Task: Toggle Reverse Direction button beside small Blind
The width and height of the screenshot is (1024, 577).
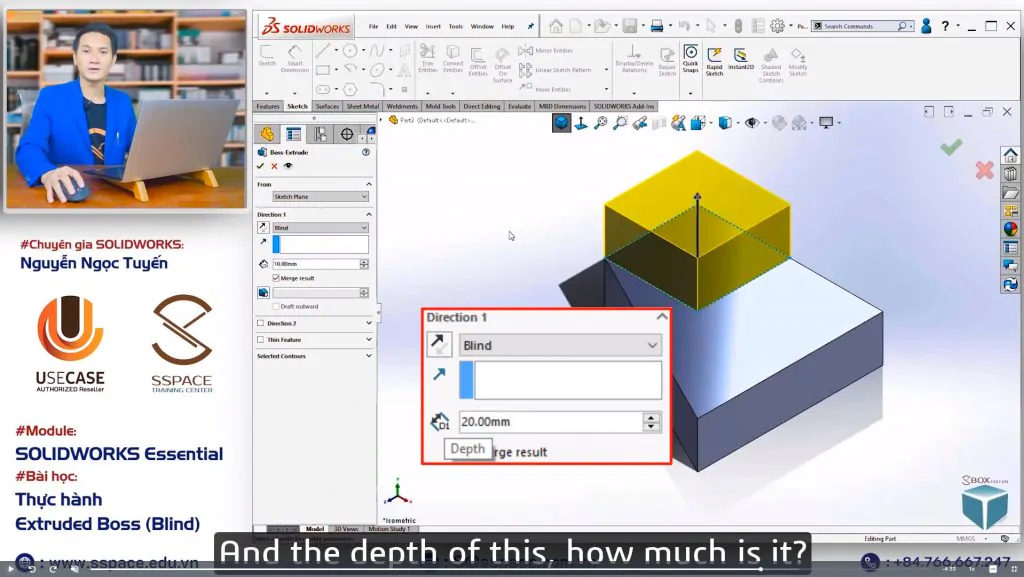Action: pyautogui.click(x=263, y=227)
